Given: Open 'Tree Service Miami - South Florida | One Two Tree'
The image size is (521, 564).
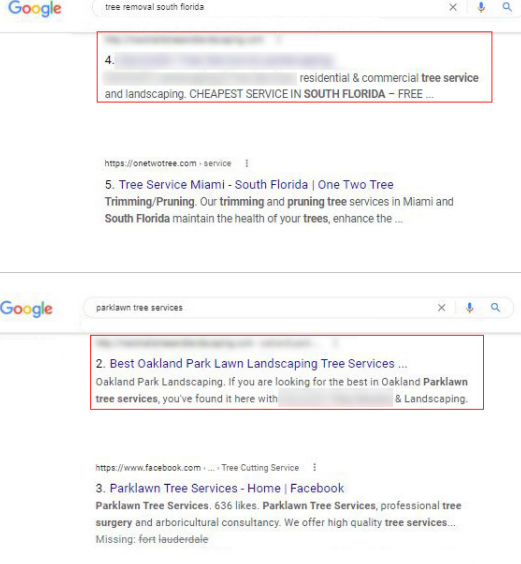Looking at the screenshot, I should pyautogui.click(x=256, y=185).
